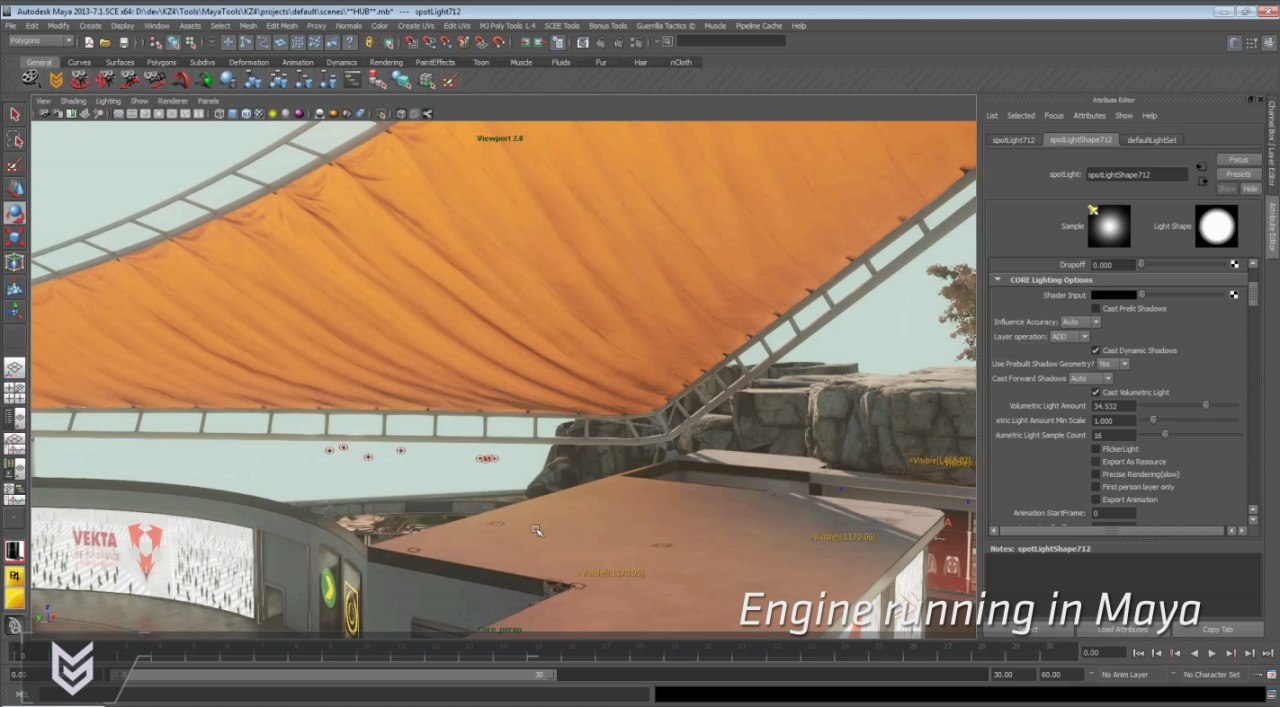
Task: Open viewport Shading menu
Action: tap(73, 101)
